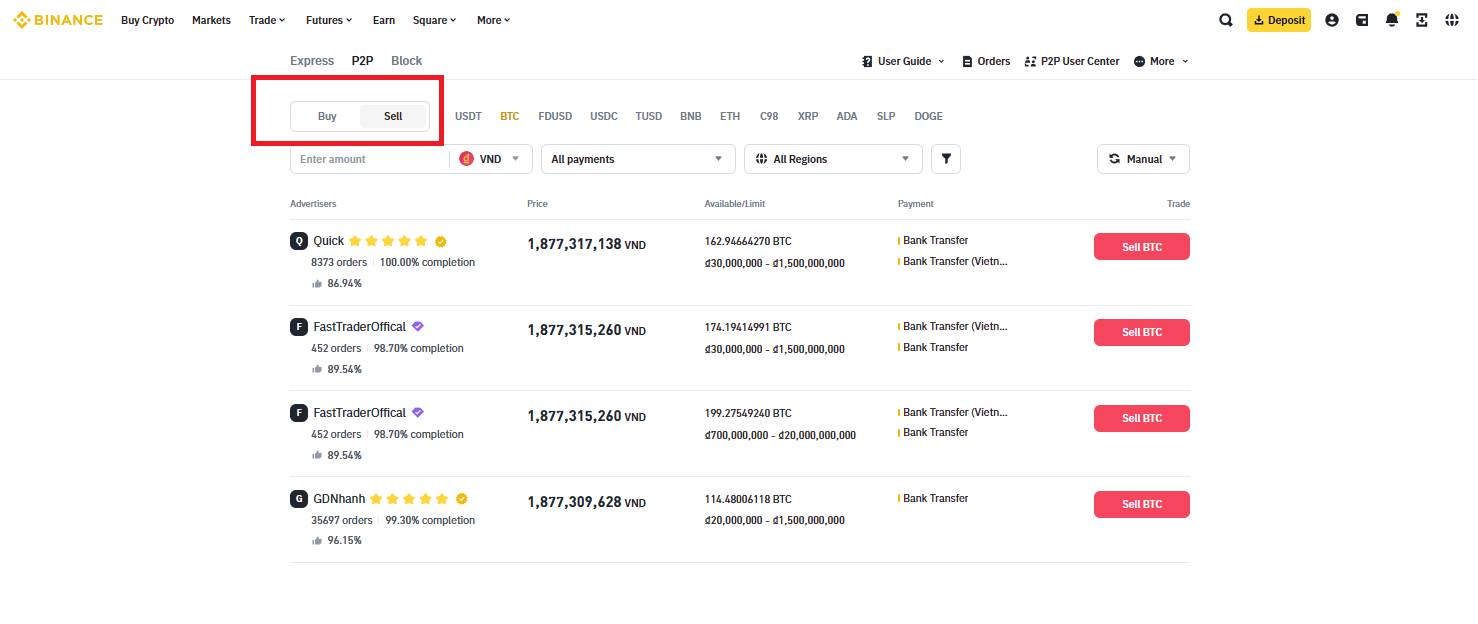Screen dimensions: 1478x624
Task: Select the ETH crypto tab
Action: [x=730, y=116]
